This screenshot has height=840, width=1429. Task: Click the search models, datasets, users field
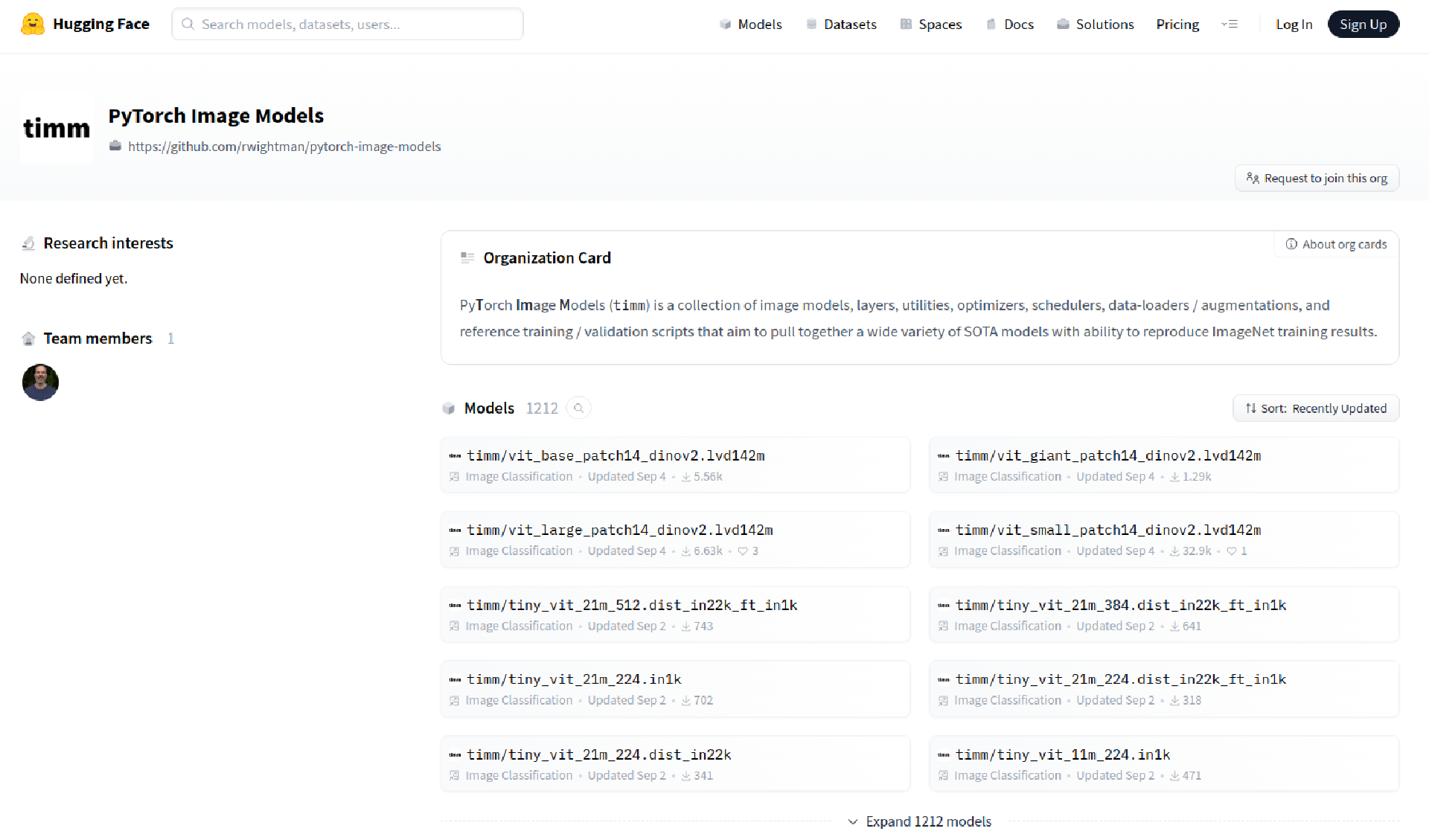(x=347, y=24)
